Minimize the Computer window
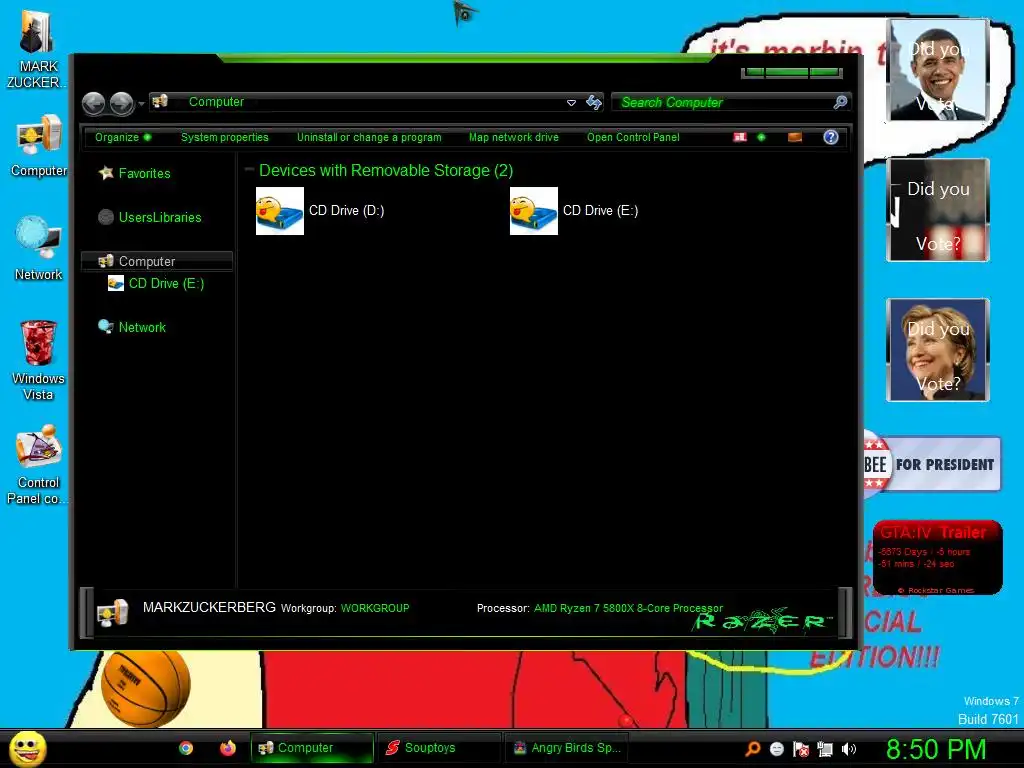 tap(754, 72)
